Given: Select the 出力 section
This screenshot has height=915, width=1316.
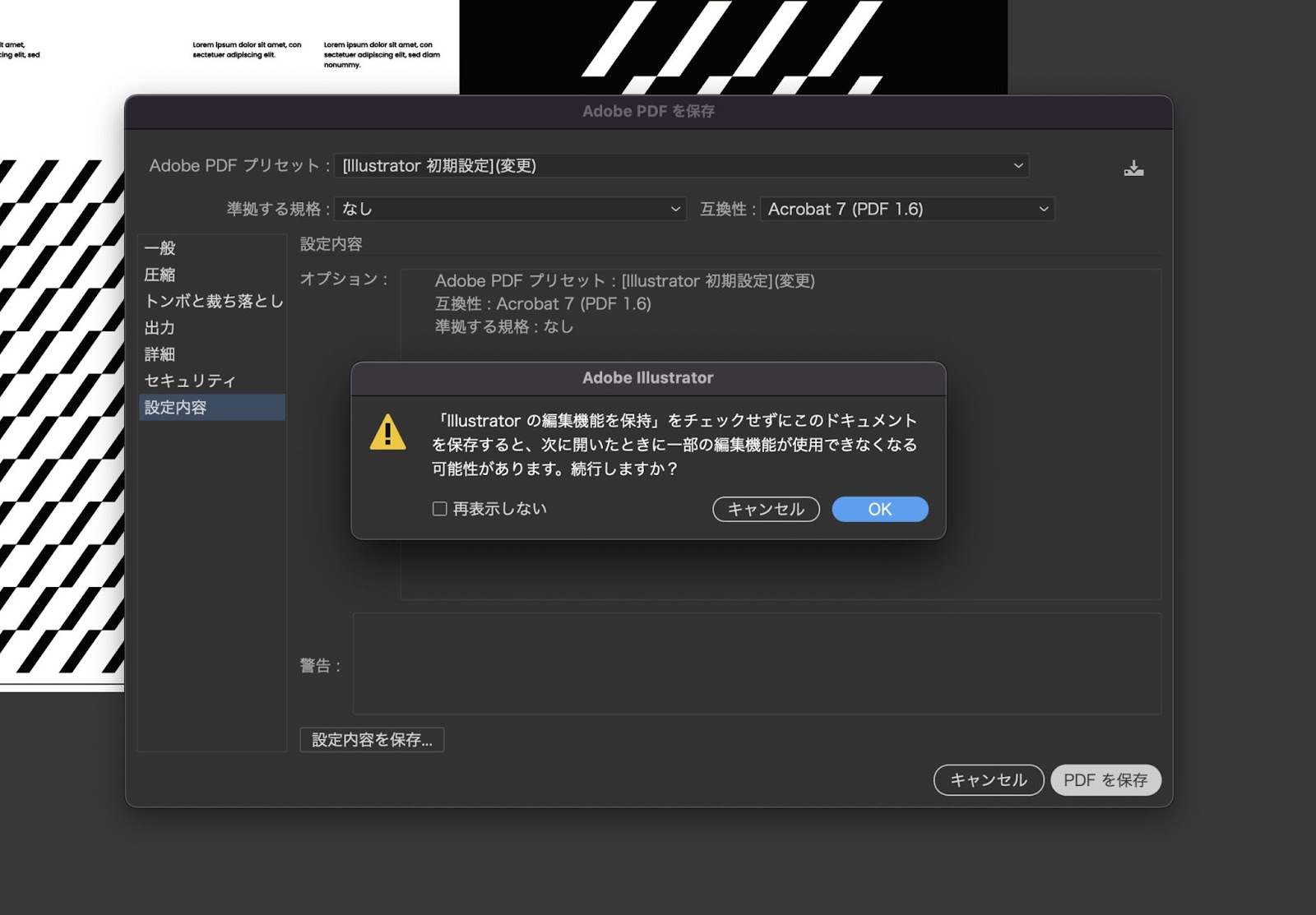Looking at the screenshot, I should [212, 327].
